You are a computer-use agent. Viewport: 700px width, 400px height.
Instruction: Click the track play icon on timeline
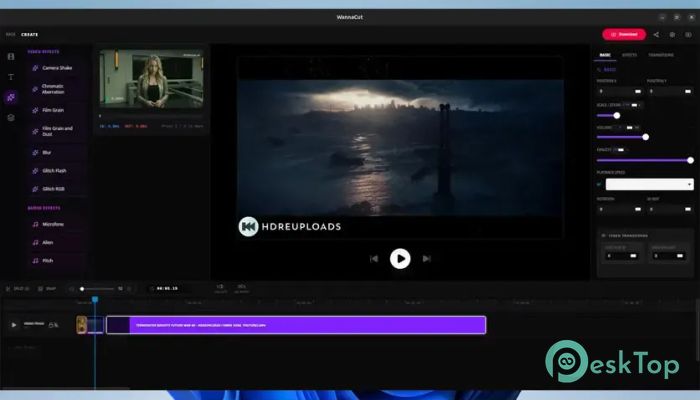click(x=14, y=325)
